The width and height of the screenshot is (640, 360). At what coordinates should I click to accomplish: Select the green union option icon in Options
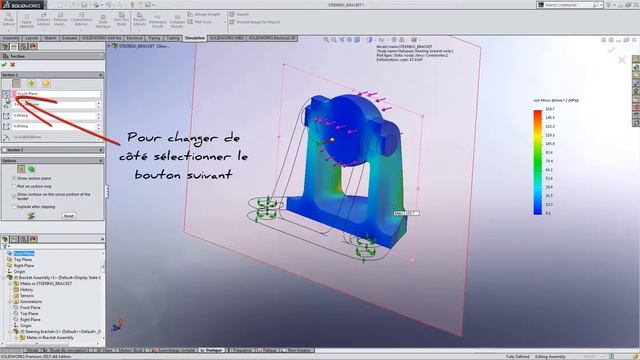point(31,169)
